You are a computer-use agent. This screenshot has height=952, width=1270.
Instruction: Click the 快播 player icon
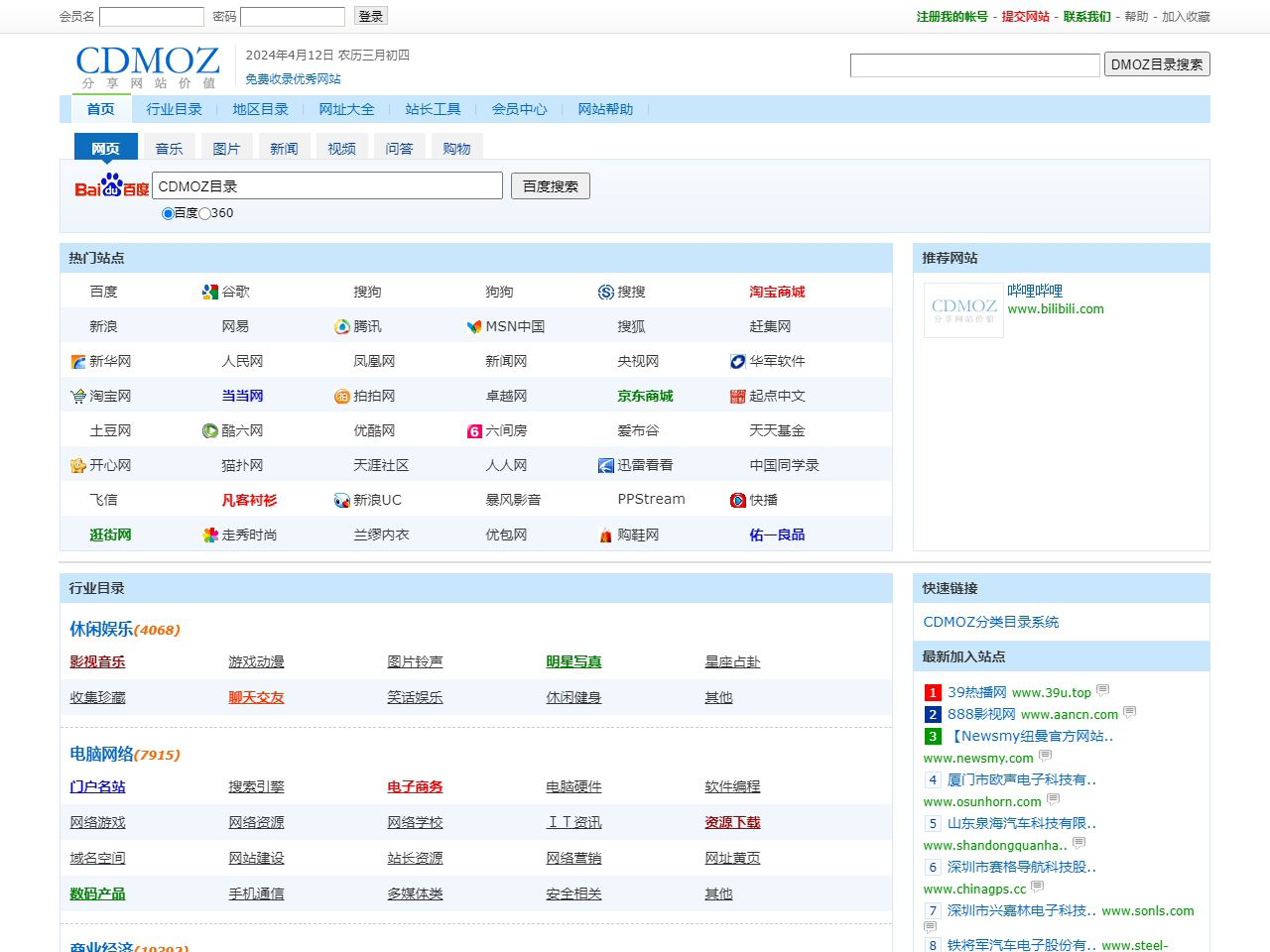coord(737,500)
